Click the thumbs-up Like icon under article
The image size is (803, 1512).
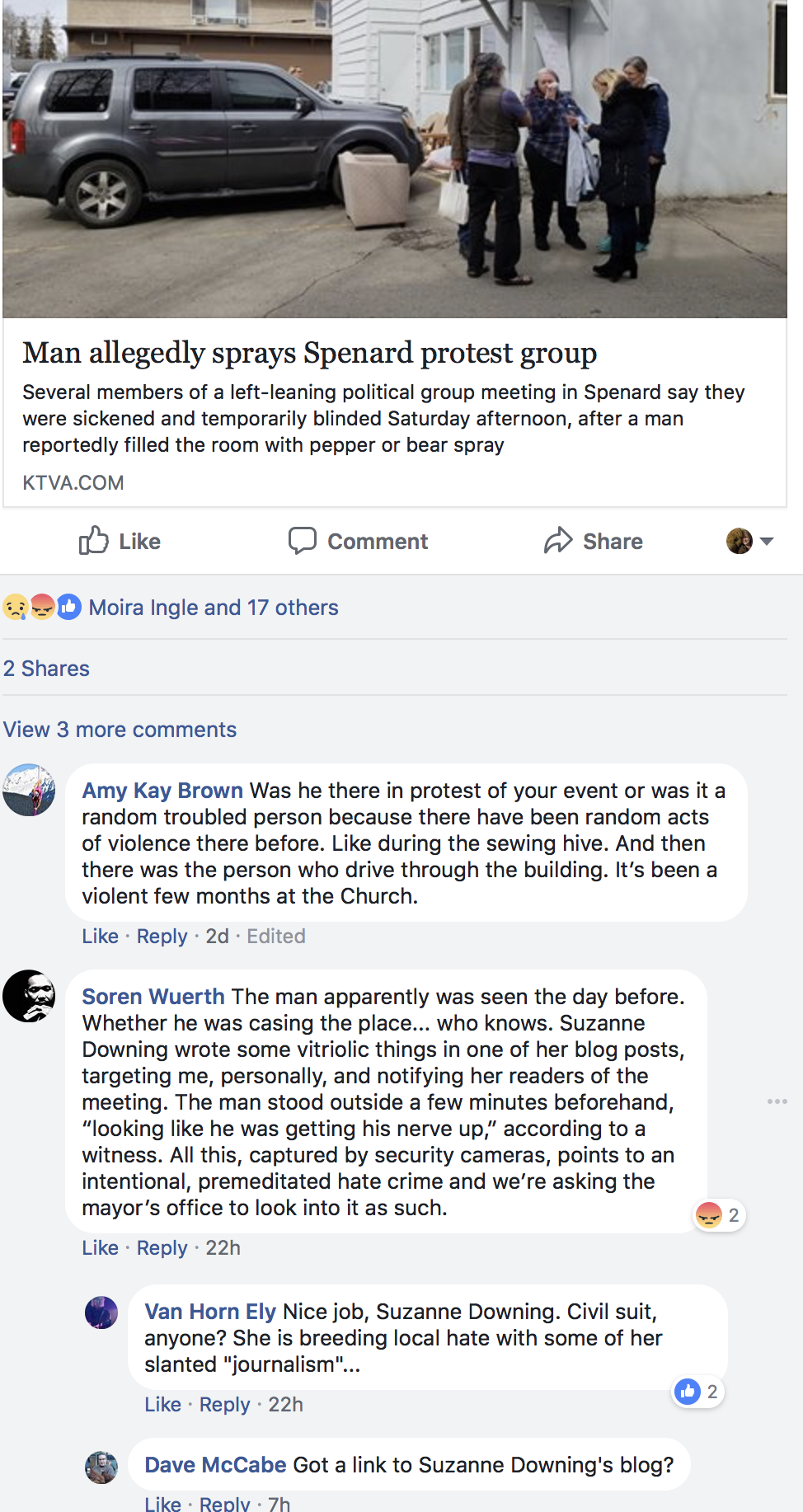coord(94,541)
